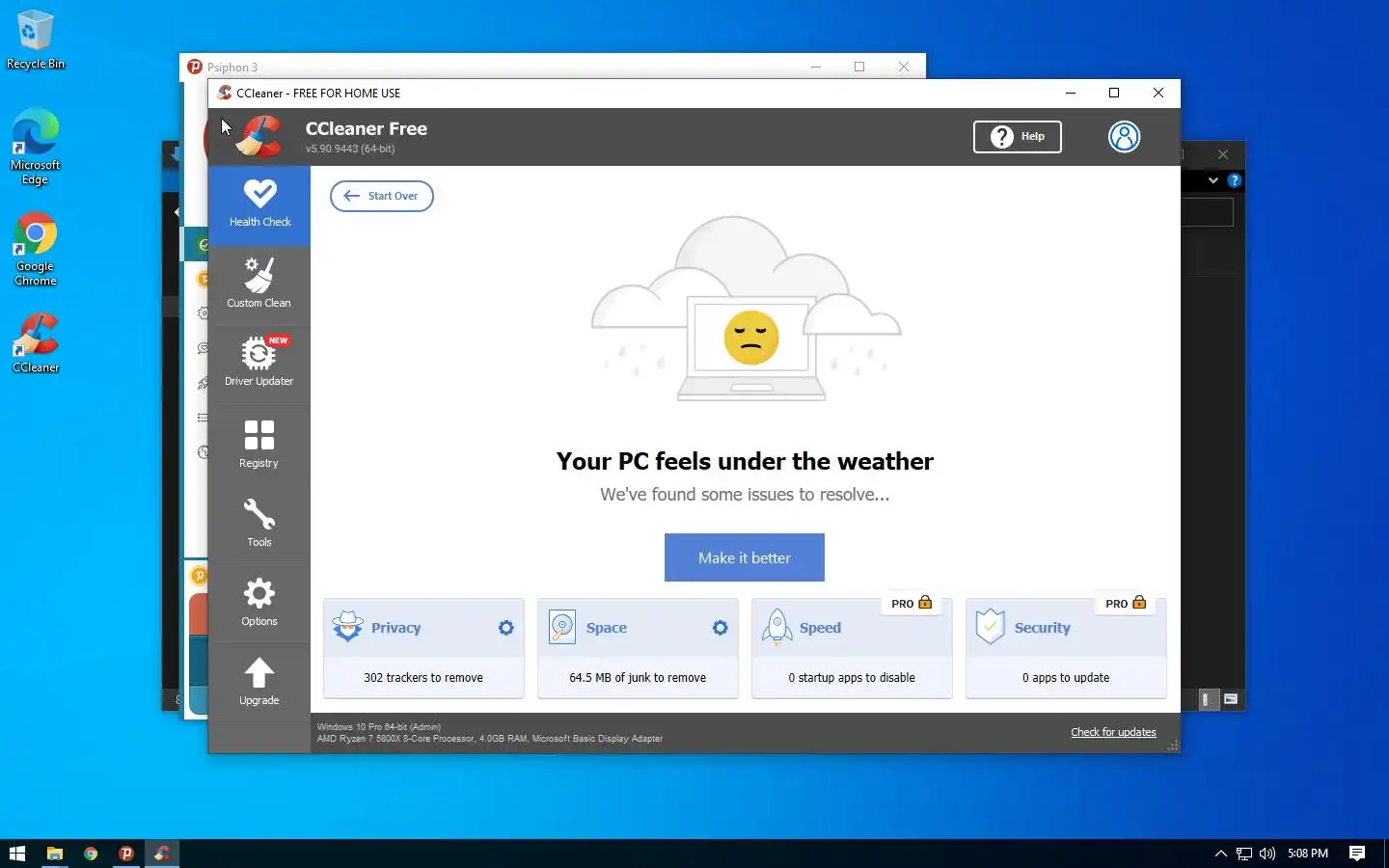Click the Upgrade arrow icon

[x=259, y=673]
